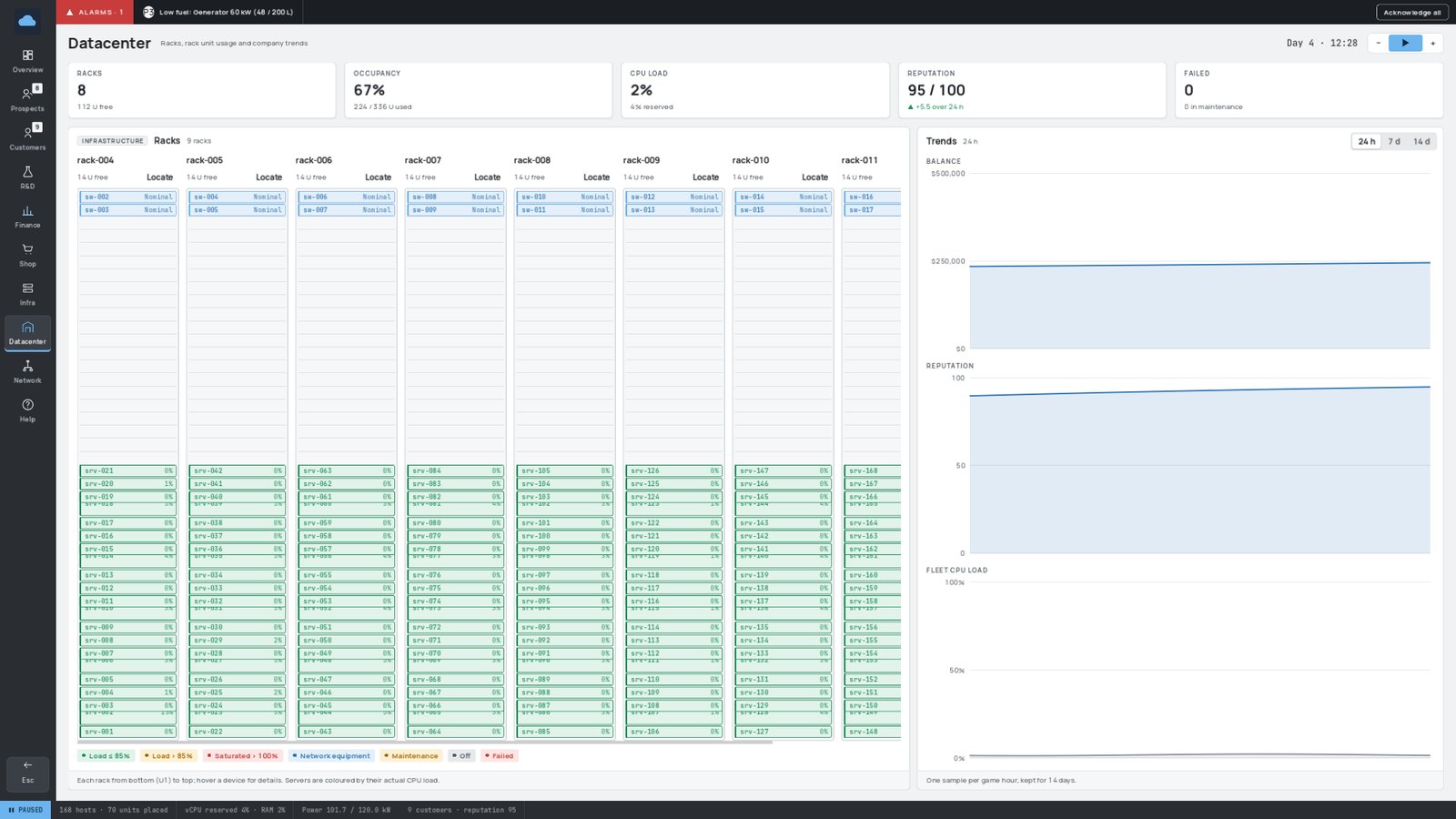Click the Alarms warning triangle
Screen dimensions: 1456x819
click(x=69, y=12)
